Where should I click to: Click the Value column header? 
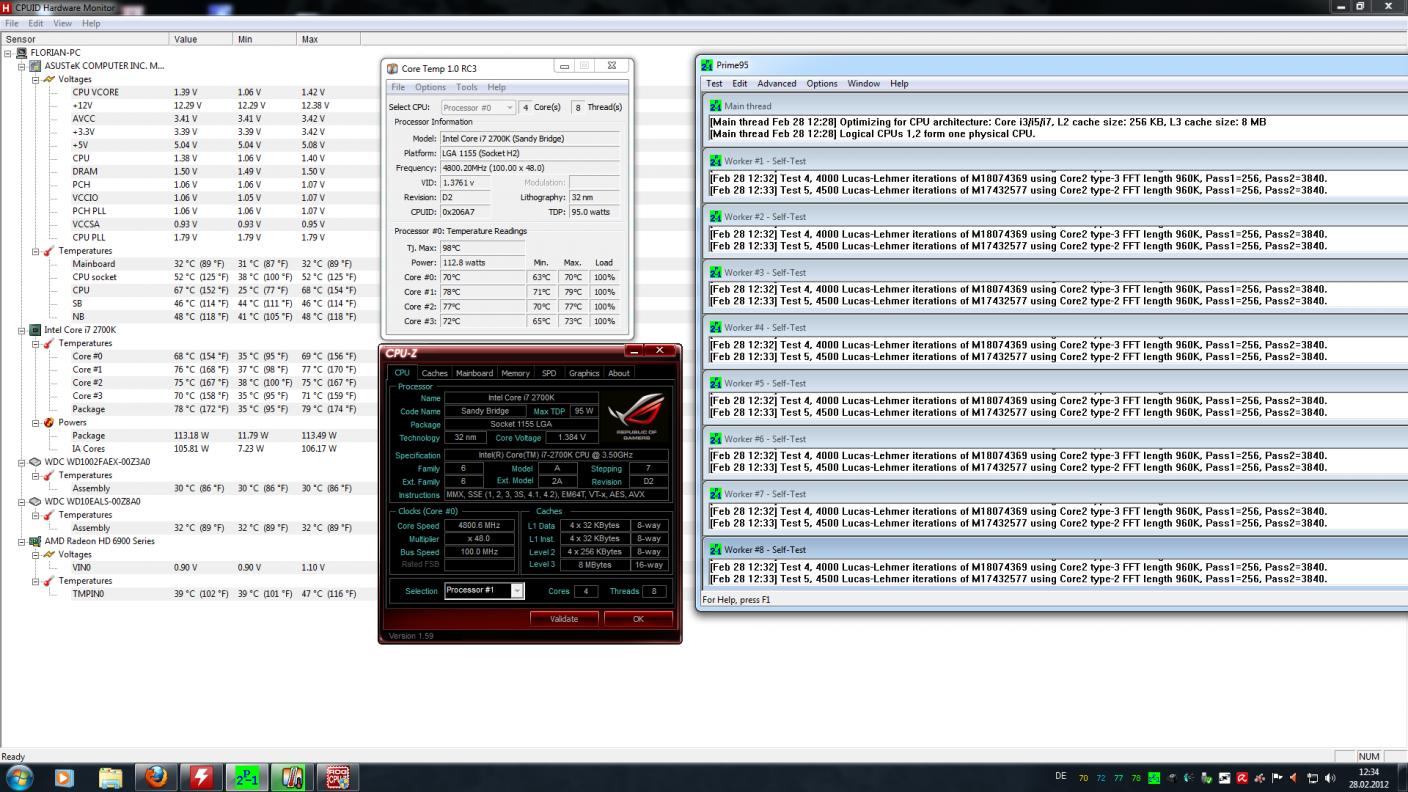pos(202,39)
